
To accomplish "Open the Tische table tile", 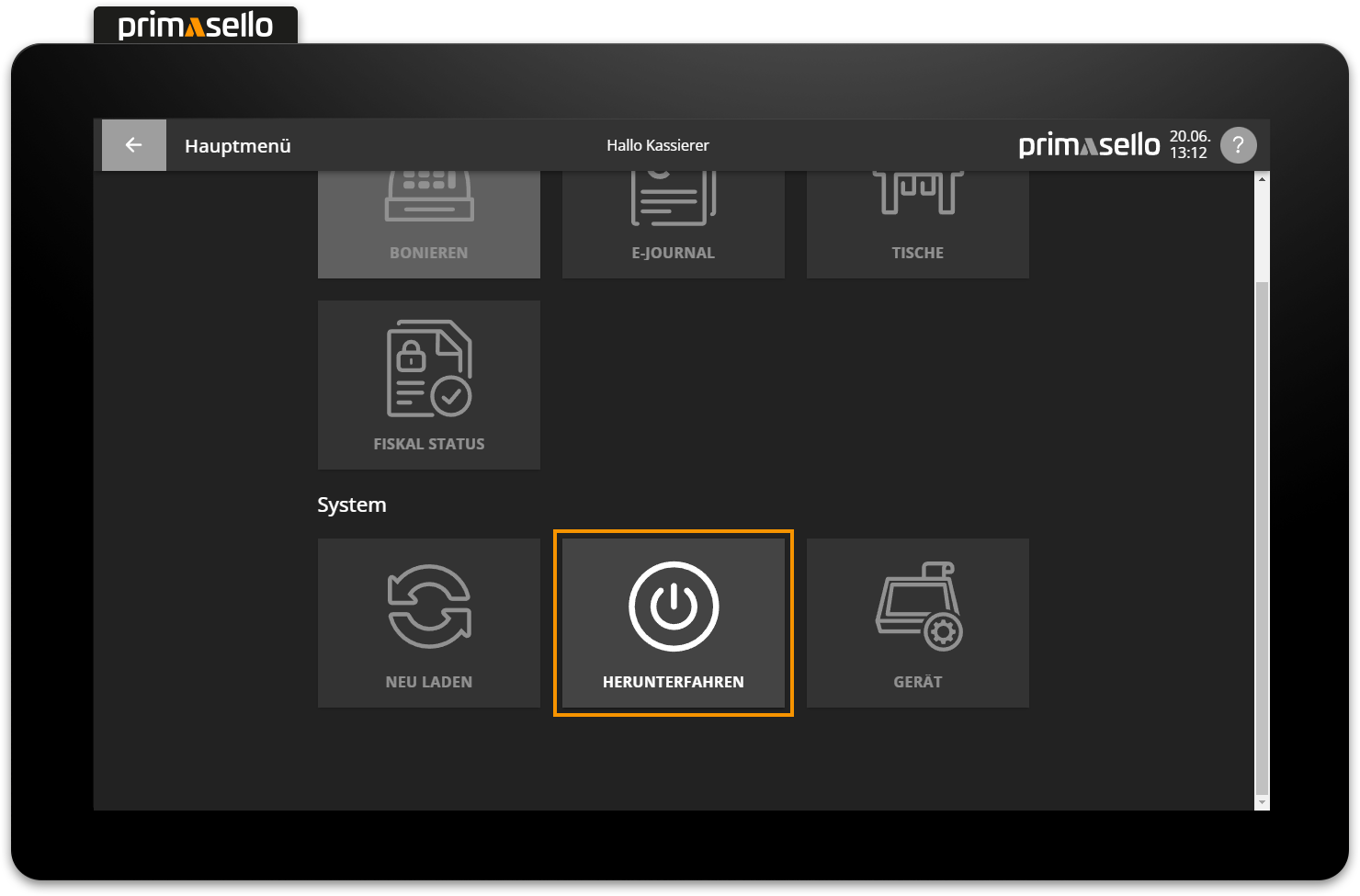I will click(917, 224).
